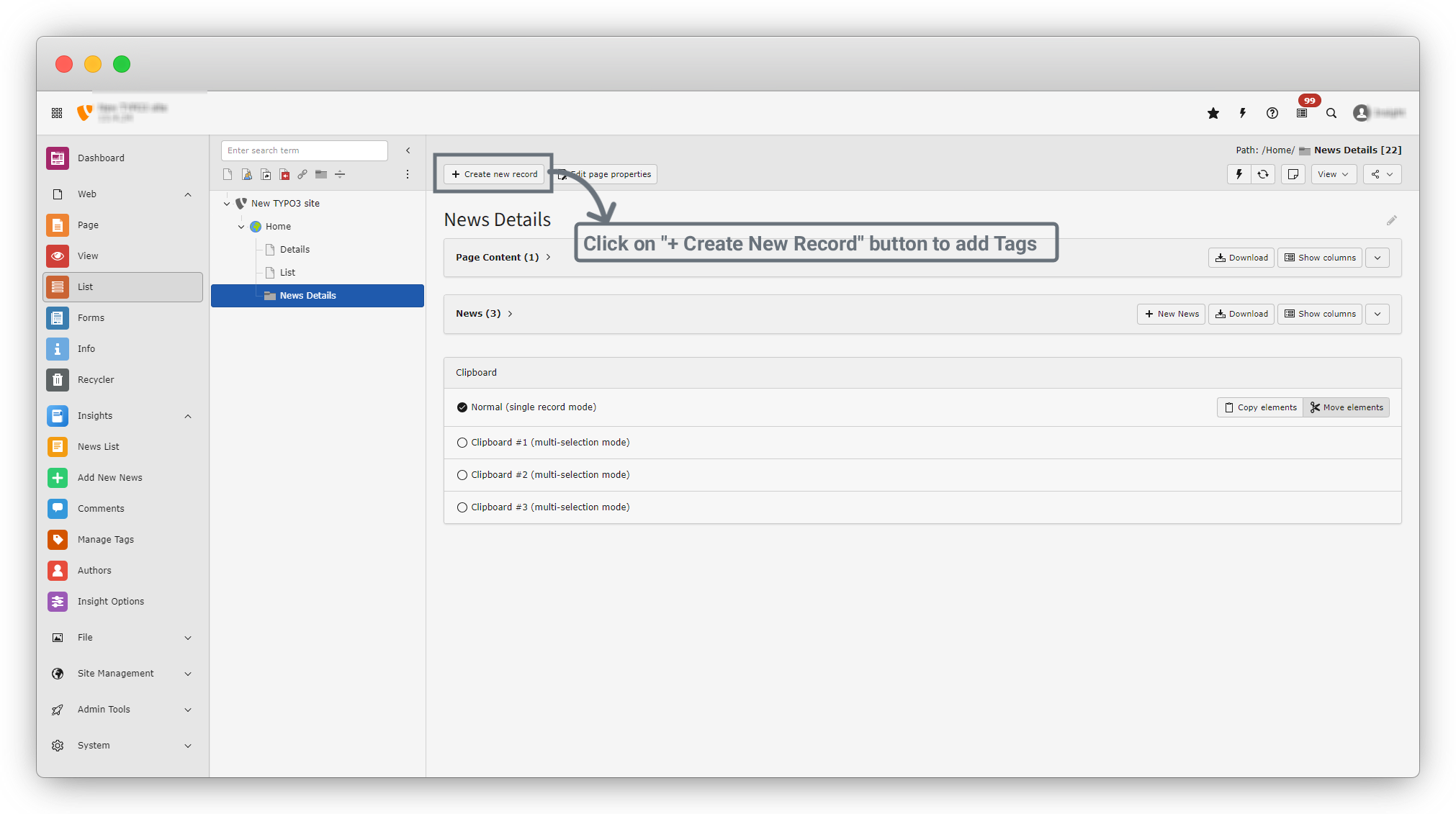Screen dimensions: 1456x814
Task: Open the Recycler module
Action: click(96, 379)
